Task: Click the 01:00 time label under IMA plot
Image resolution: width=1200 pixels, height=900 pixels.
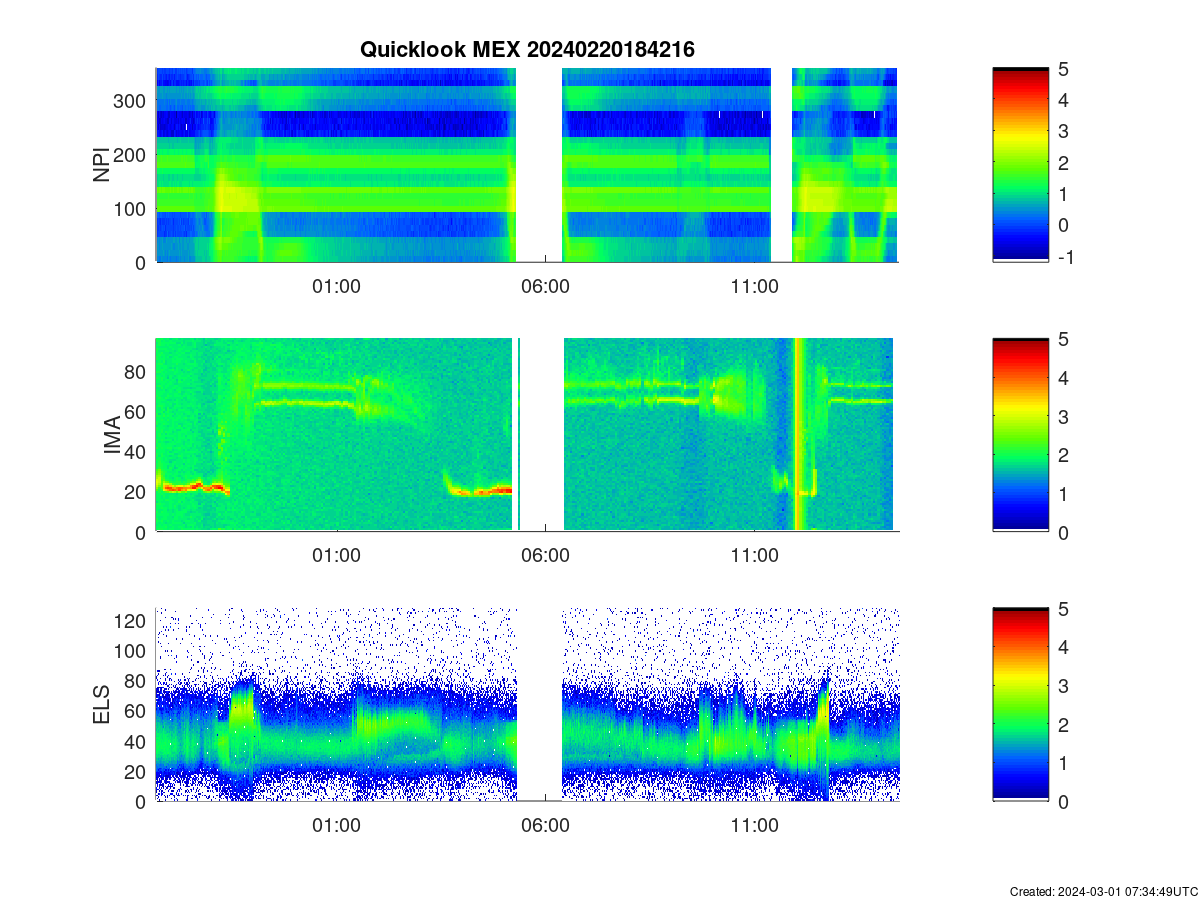Action: (x=337, y=556)
